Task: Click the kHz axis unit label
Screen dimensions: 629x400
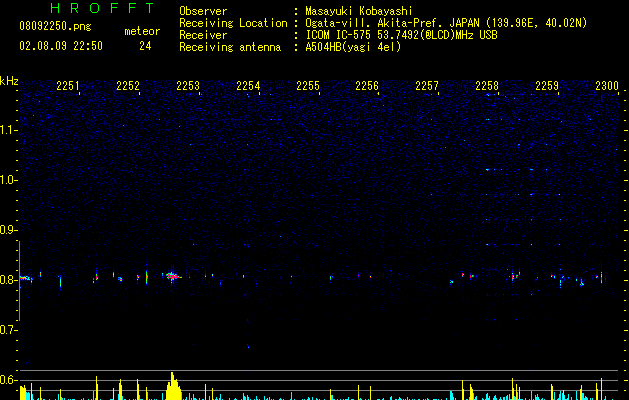Action: pyautogui.click(x=9, y=81)
